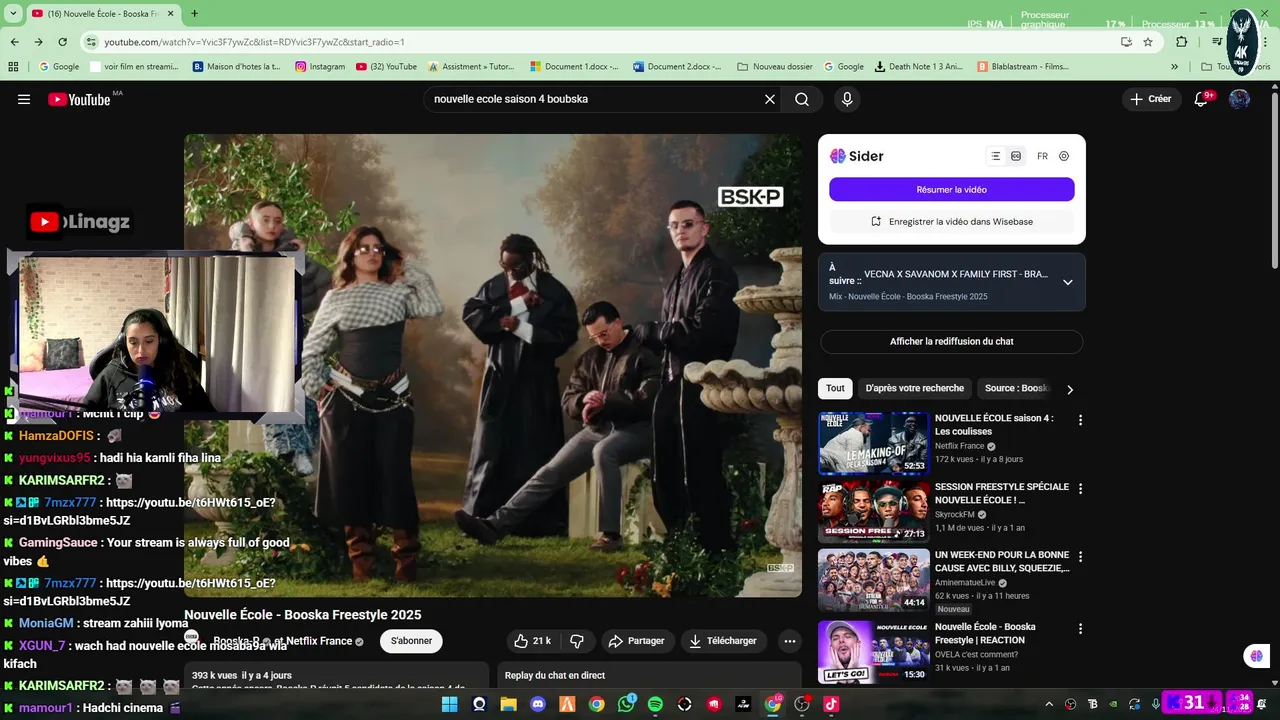
Task: Open the YouTube guide hamburger menu
Action: click(24, 99)
